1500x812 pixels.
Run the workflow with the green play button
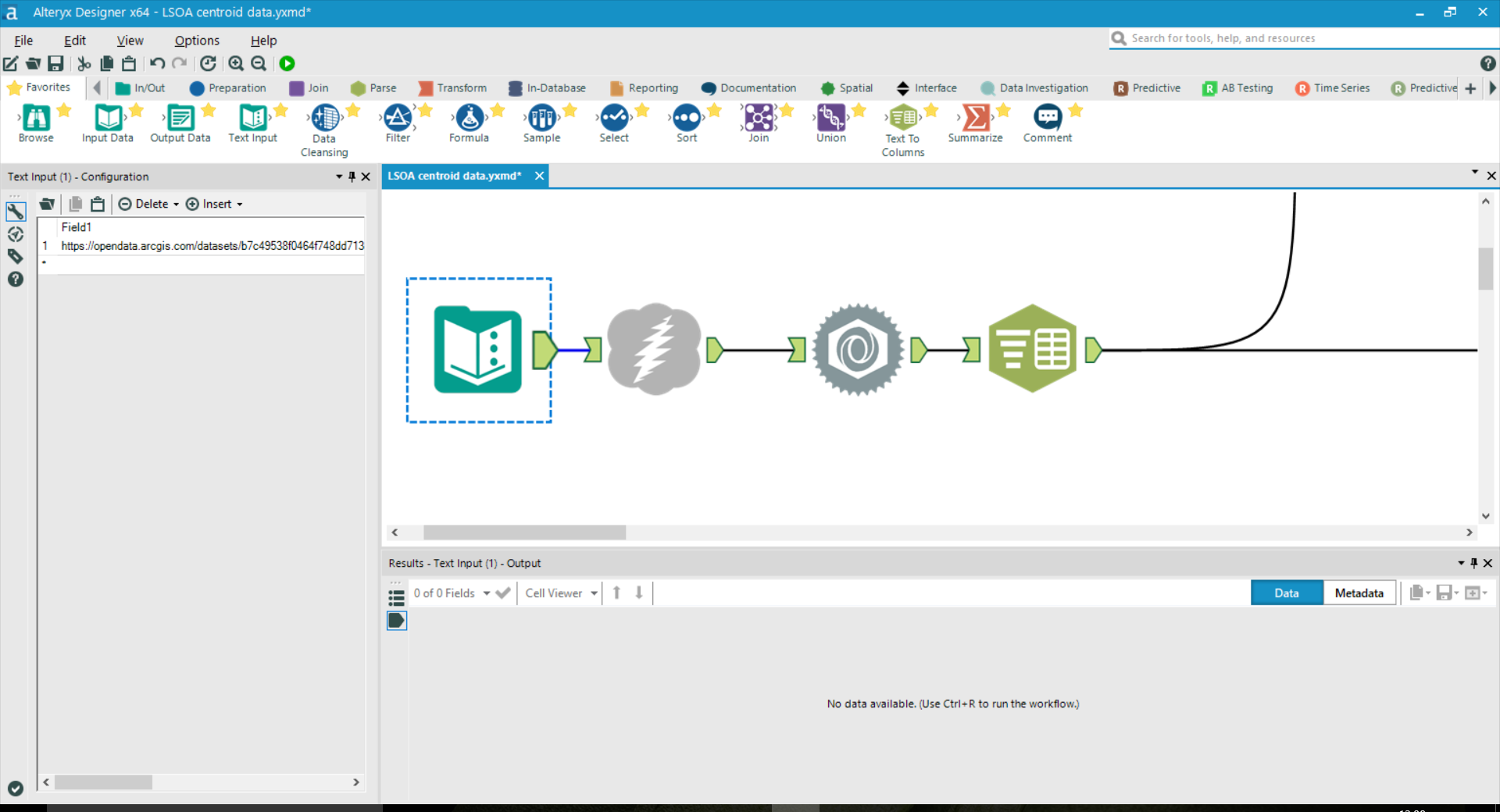point(287,63)
